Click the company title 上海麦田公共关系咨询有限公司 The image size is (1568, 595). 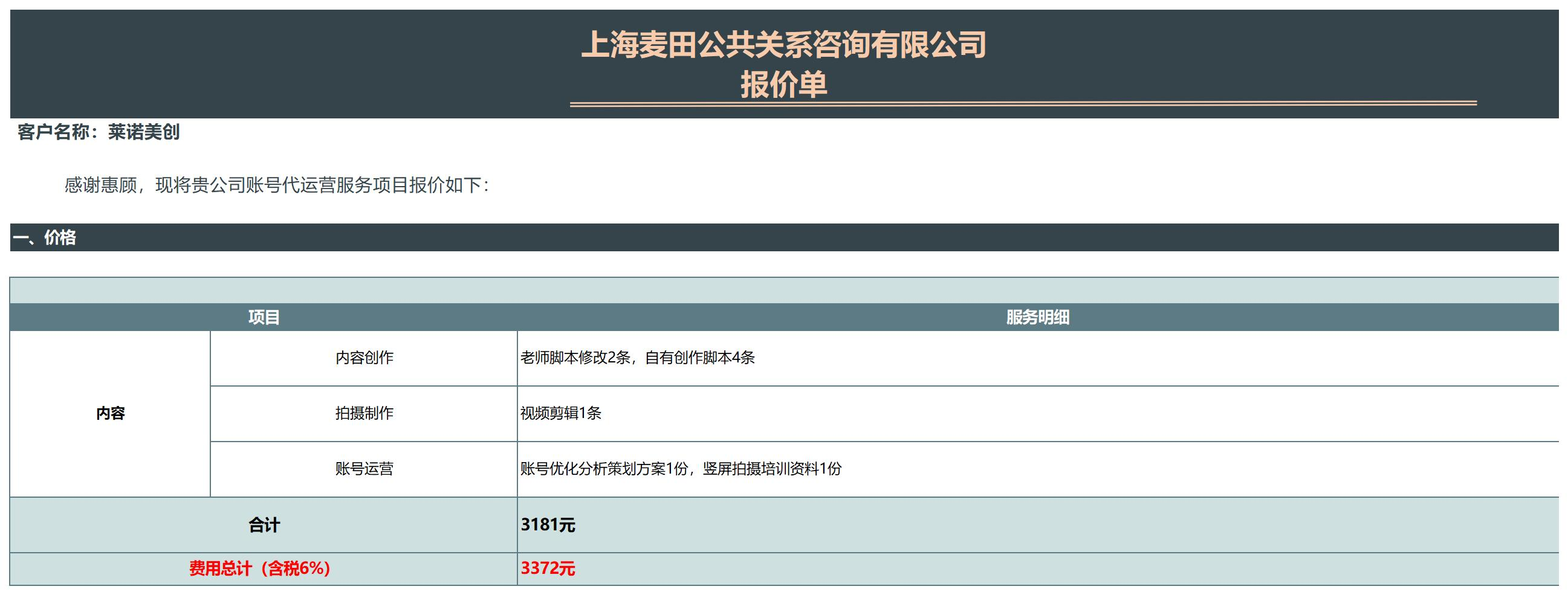(783, 45)
